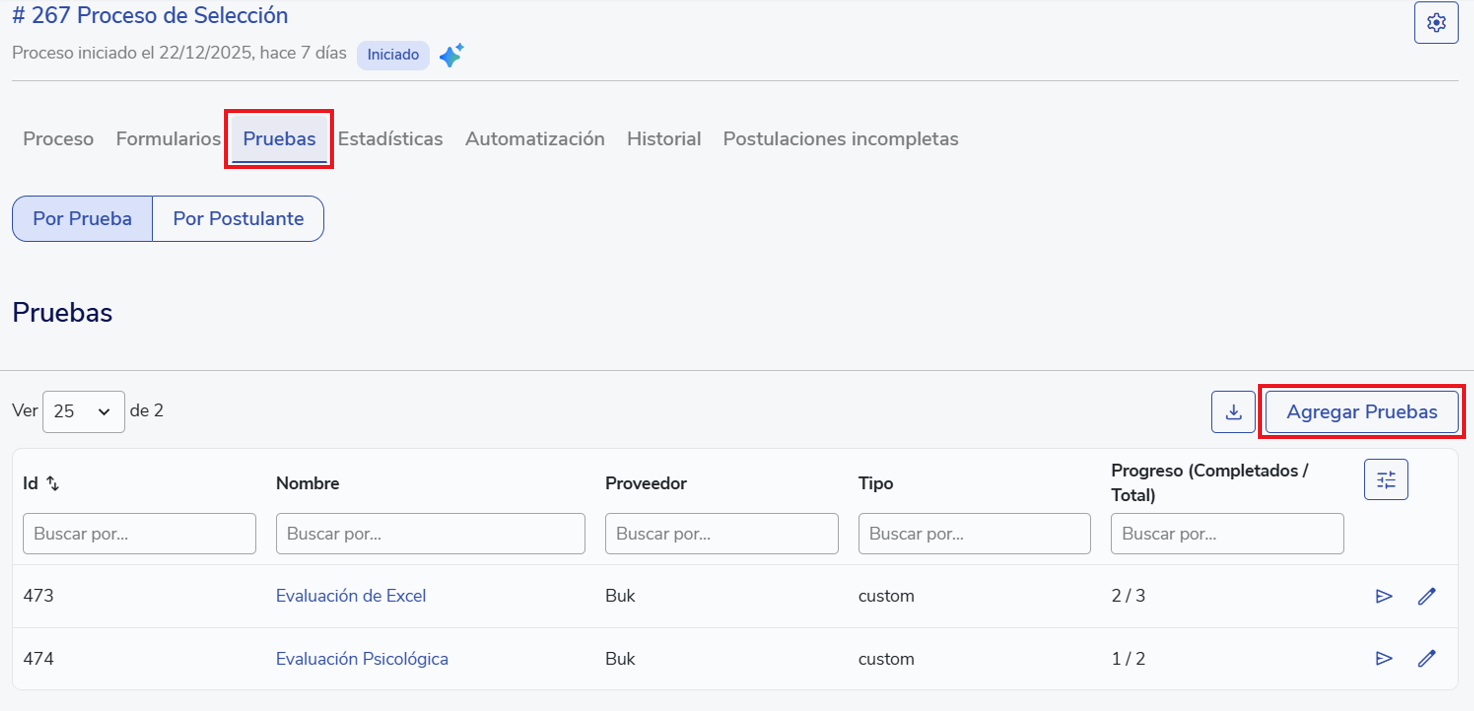Click the AI sparkle icon beside Iniciado

[x=451, y=55]
